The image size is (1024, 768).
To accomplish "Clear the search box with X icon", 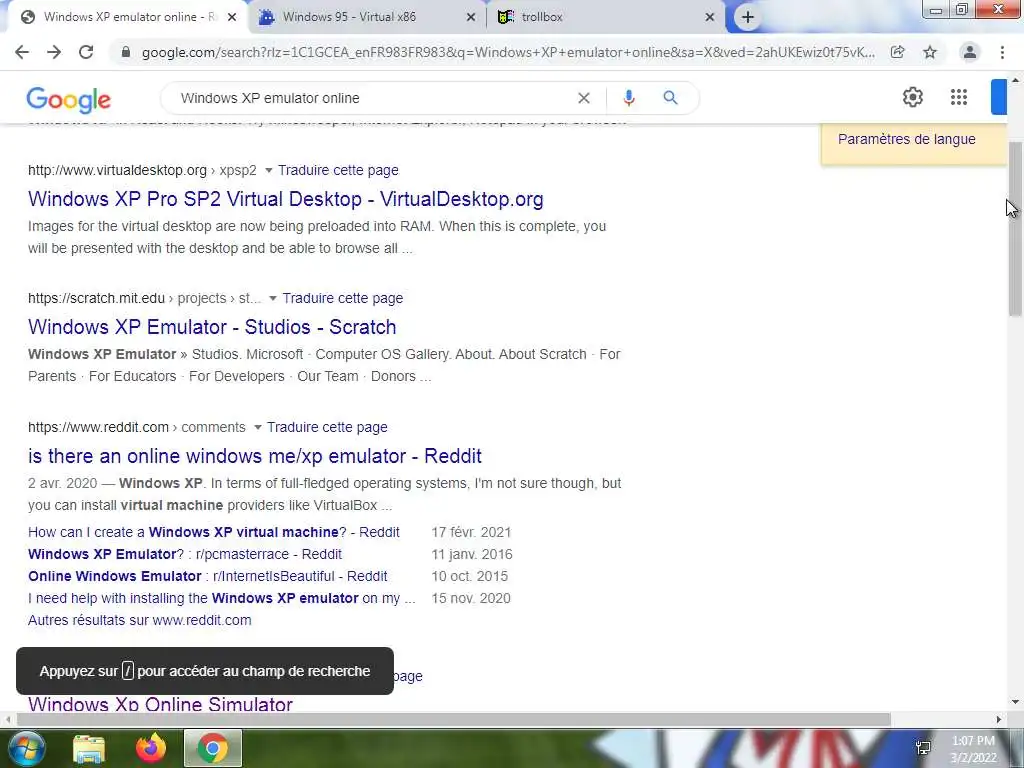I will pyautogui.click(x=584, y=98).
